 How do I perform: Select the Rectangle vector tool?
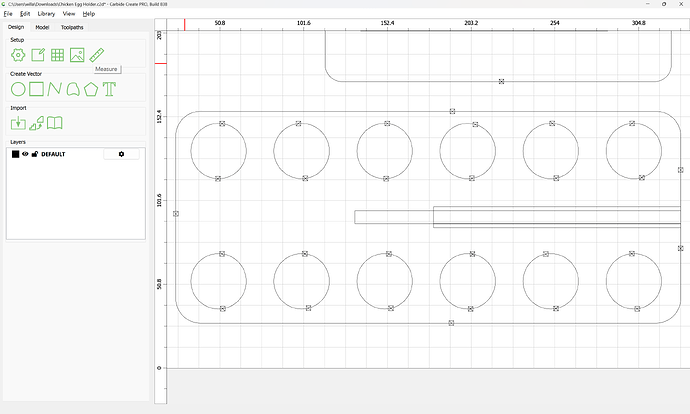36,89
